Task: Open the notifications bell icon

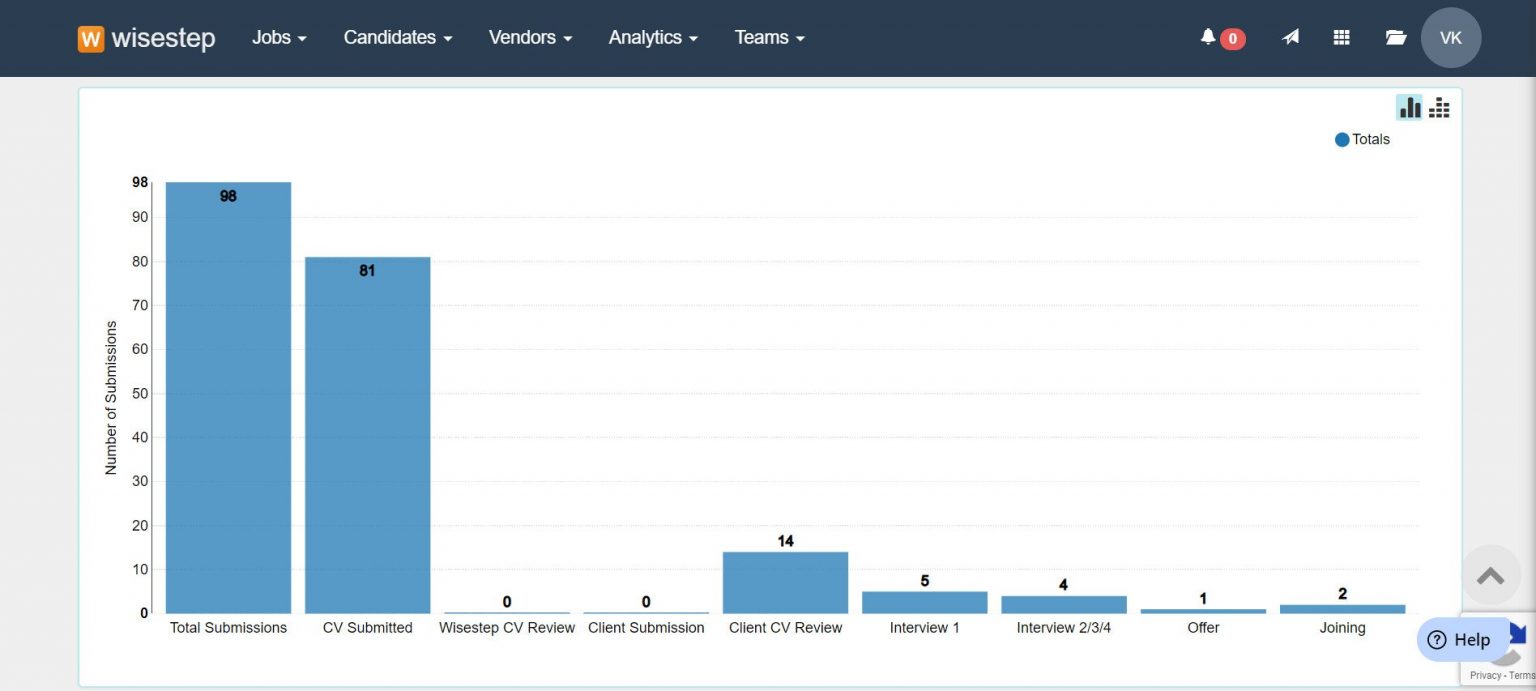Action: [x=1212, y=36]
